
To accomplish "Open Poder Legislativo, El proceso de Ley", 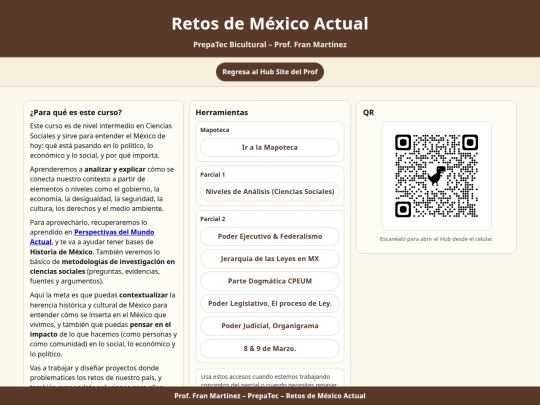I will click(x=270, y=304).
